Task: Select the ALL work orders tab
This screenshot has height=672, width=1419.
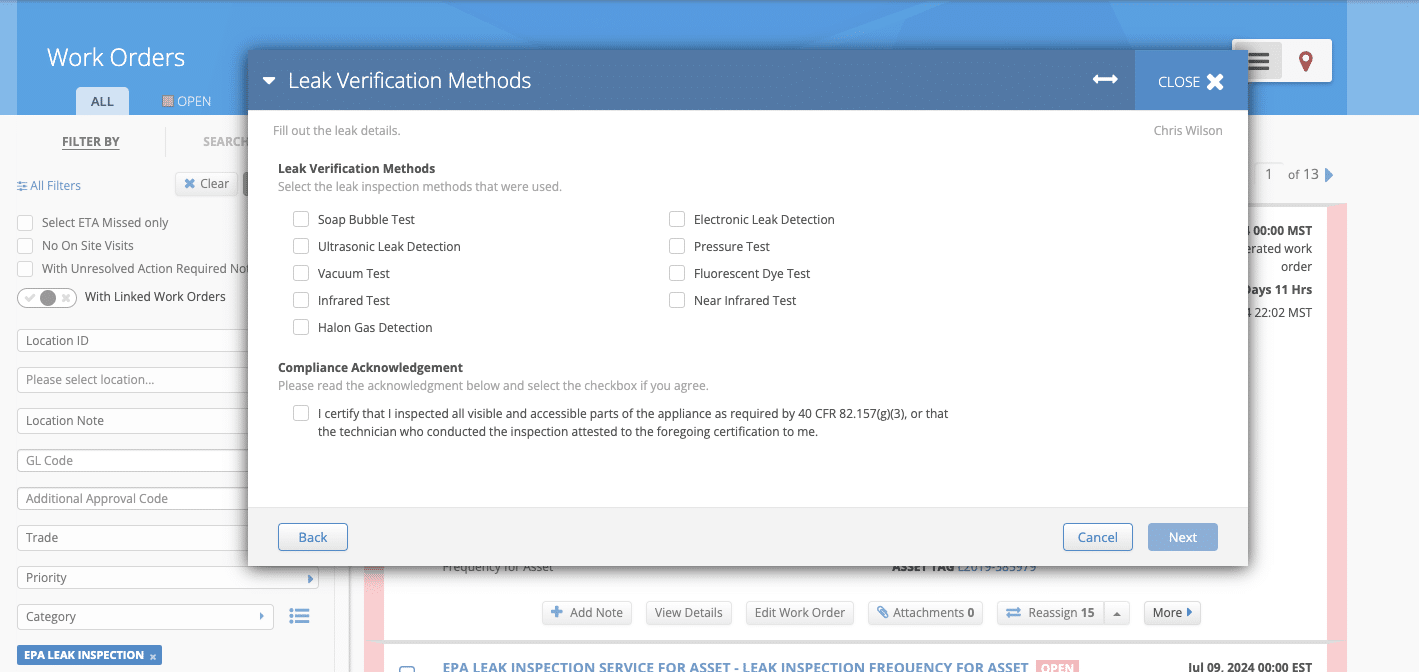Action: pyautogui.click(x=102, y=101)
